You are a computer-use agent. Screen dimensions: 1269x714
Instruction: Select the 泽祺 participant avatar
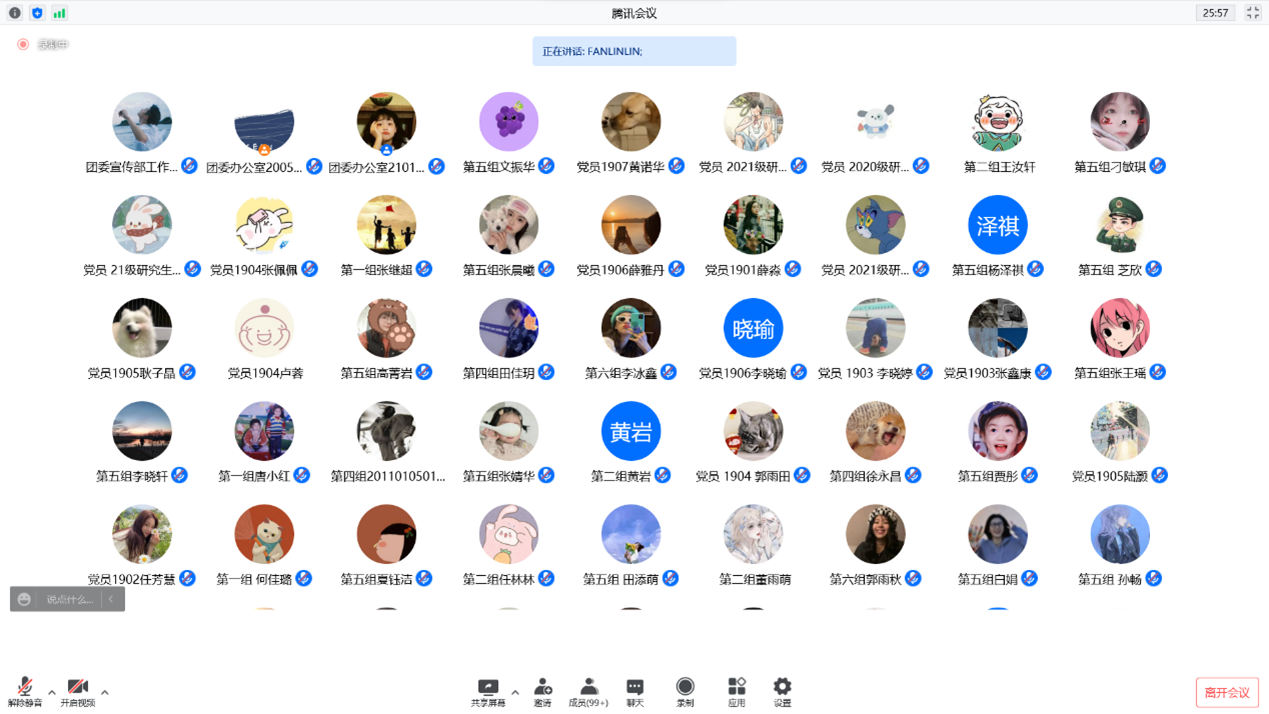997,225
